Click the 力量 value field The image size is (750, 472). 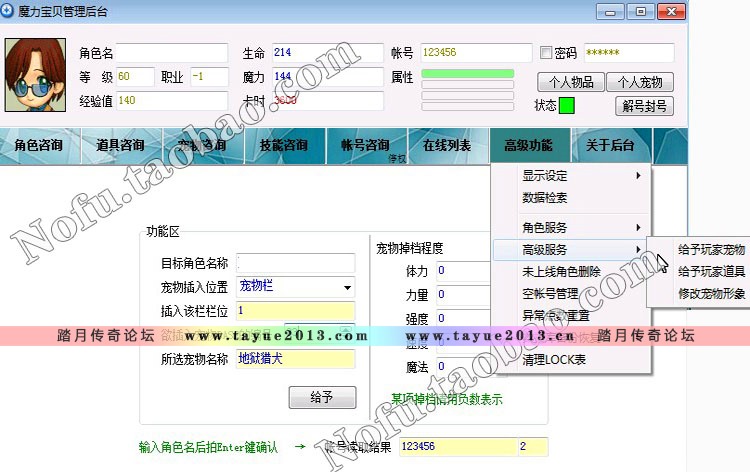pos(463,295)
